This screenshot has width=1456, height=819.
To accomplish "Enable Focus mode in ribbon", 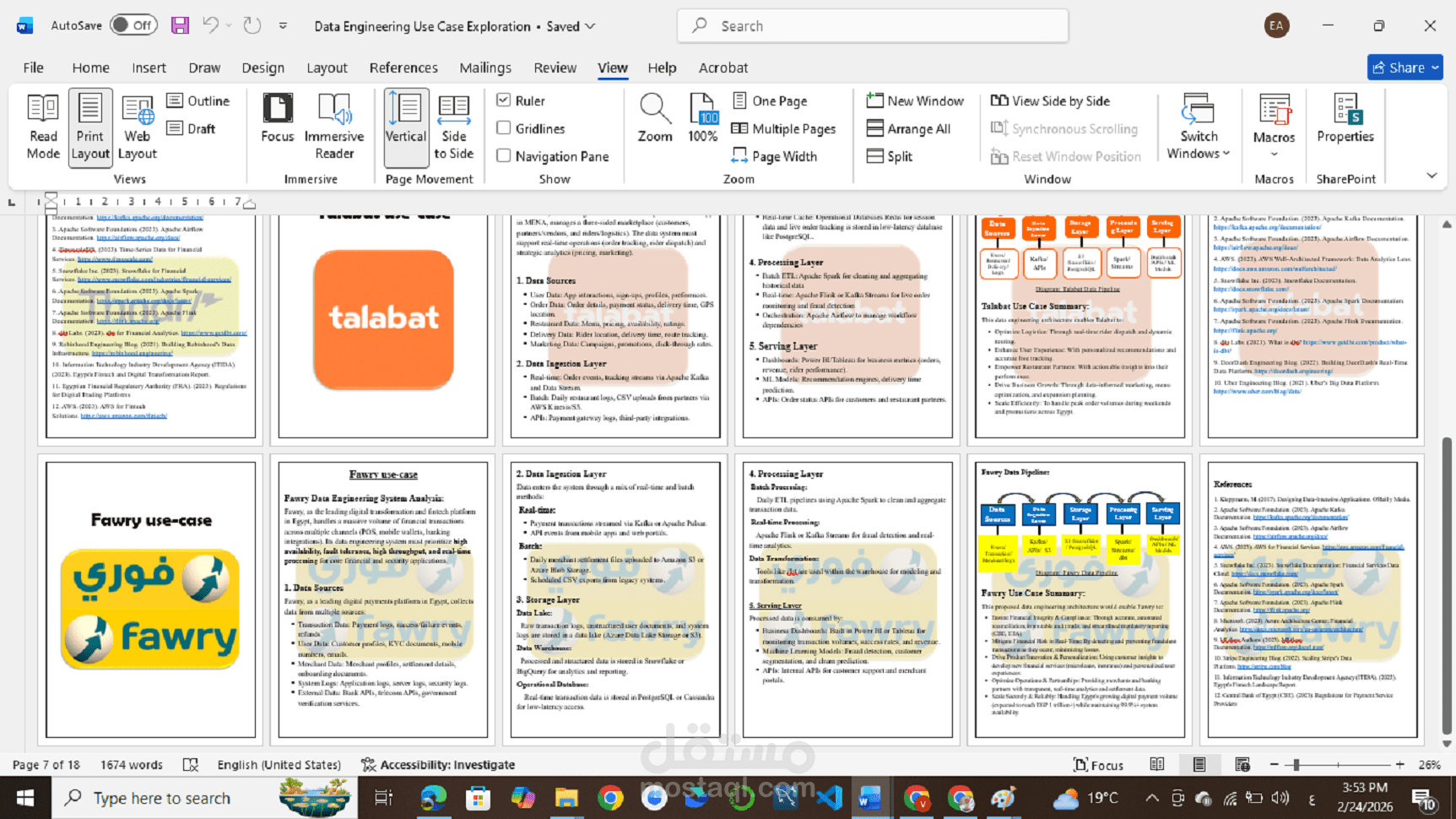I will click(278, 119).
